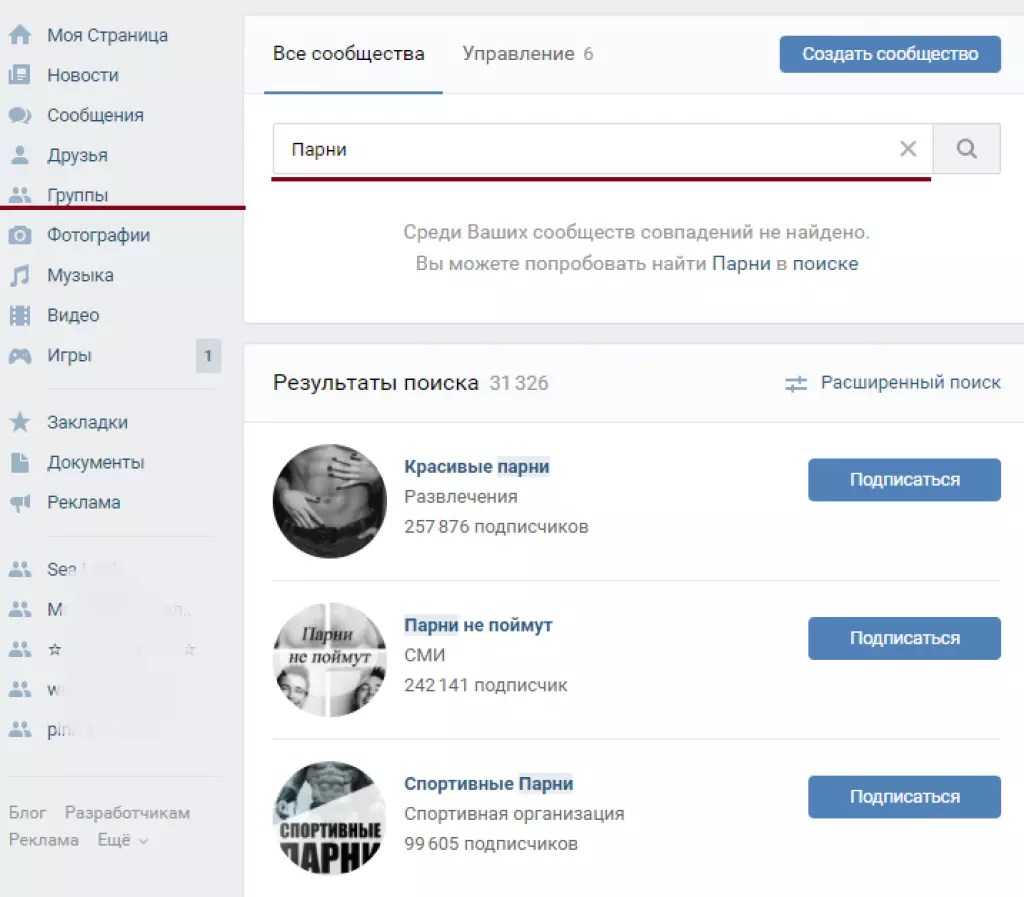The image size is (1024, 897).
Task: Click the Закладки star icon
Action: (19, 422)
